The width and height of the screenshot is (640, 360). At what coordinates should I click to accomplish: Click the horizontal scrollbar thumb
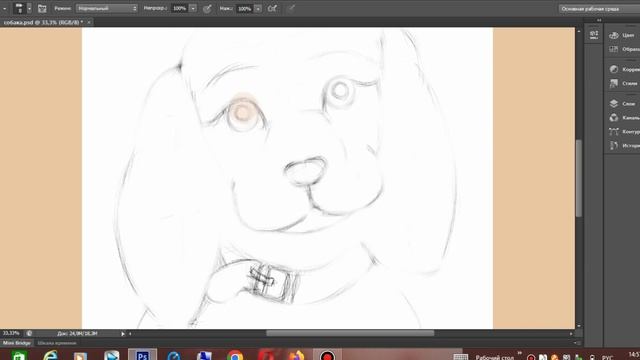click(350, 333)
